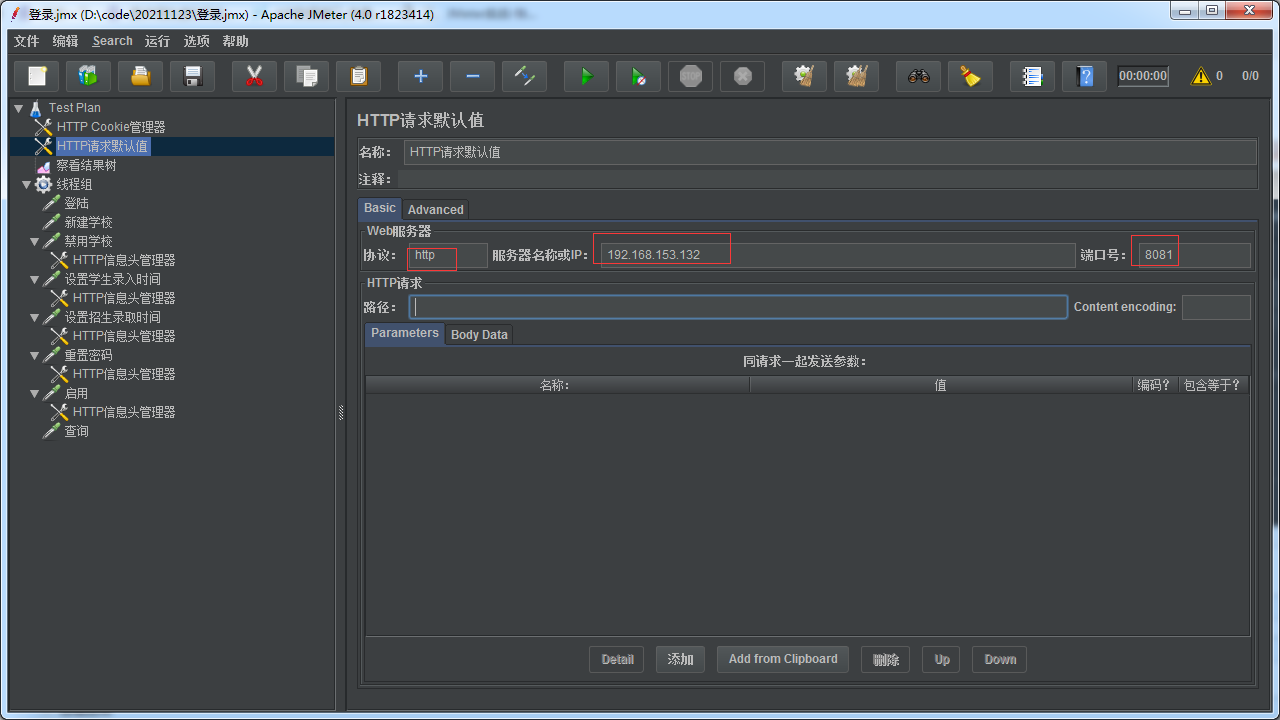Image resolution: width=1280 pixels, height=720 pixels.
Task: Collapse the Test Plan tree node
Action: coord(20,108)
